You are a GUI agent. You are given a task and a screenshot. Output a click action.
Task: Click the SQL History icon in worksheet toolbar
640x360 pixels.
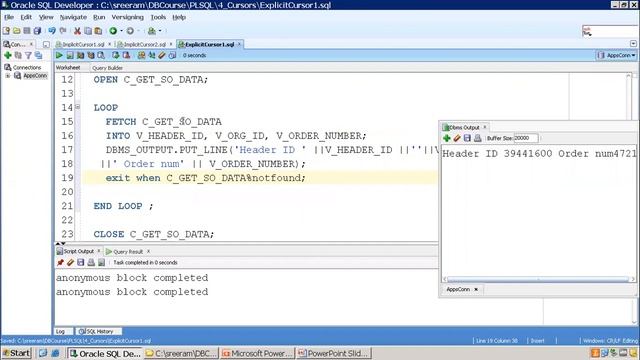pos(173,55)
